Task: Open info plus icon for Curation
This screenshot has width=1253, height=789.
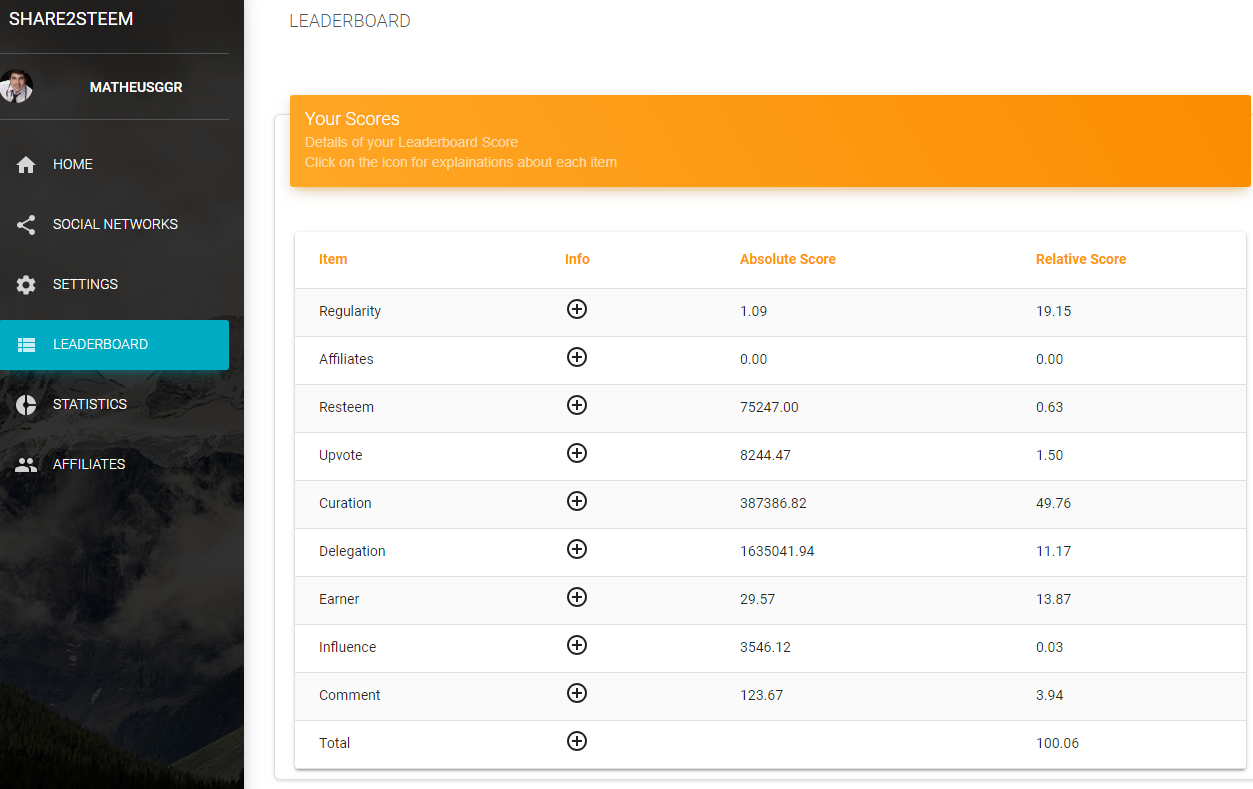Action: [x=577, y=501]
